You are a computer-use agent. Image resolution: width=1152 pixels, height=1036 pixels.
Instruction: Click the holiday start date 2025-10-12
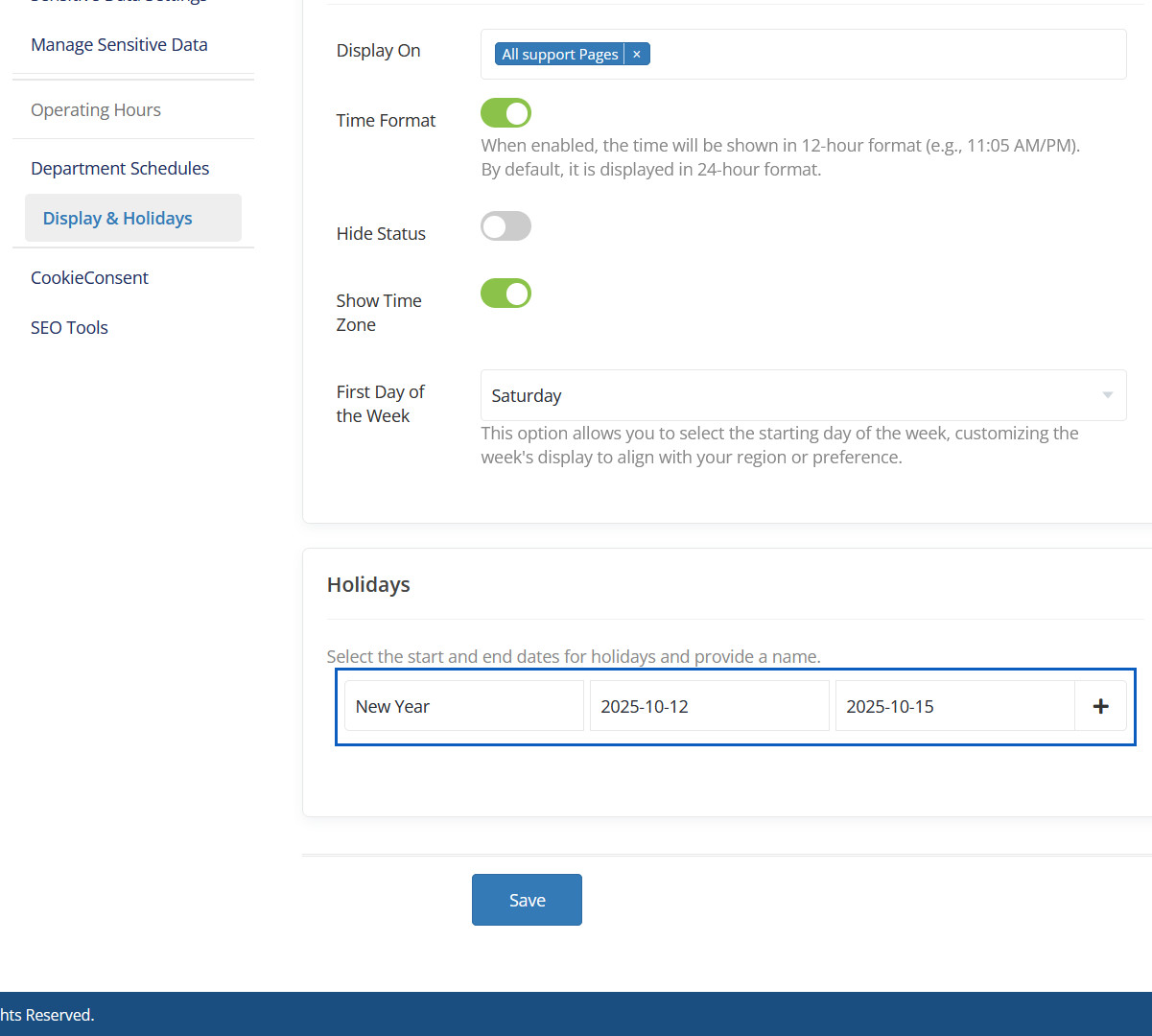coord(709,706)
